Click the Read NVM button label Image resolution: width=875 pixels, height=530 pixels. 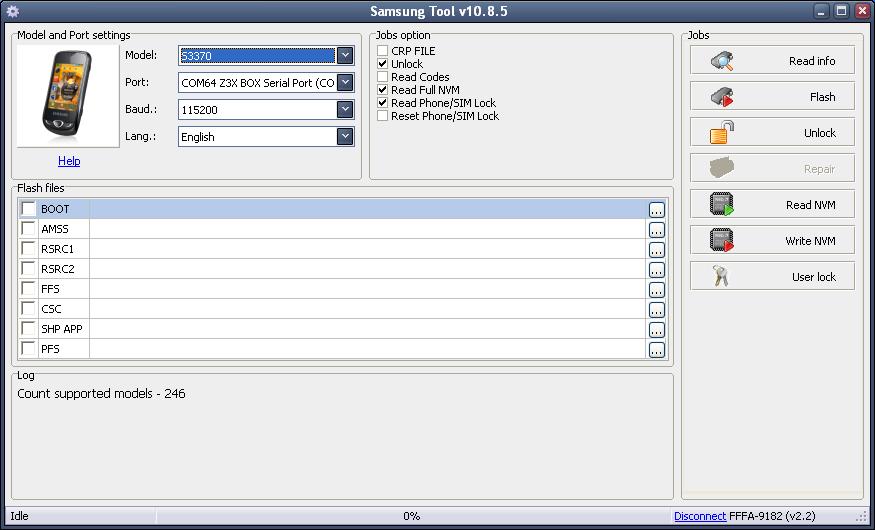(810, 205)
